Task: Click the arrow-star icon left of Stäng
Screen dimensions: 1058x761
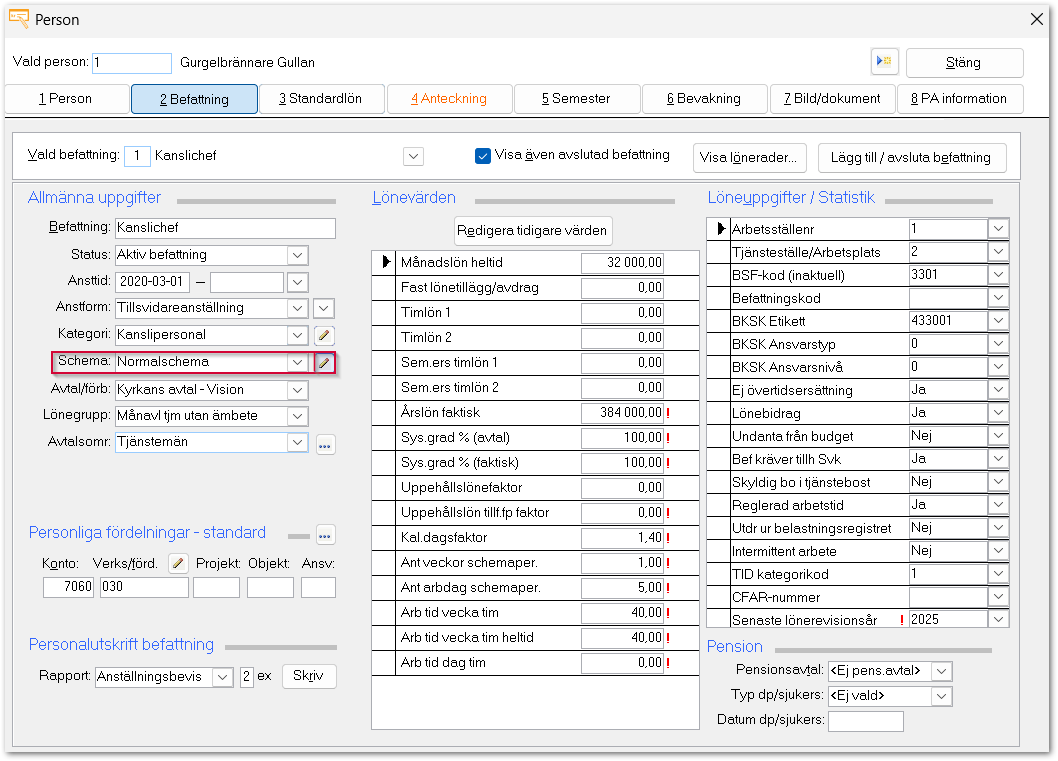Action: click(x=884, y=62)
